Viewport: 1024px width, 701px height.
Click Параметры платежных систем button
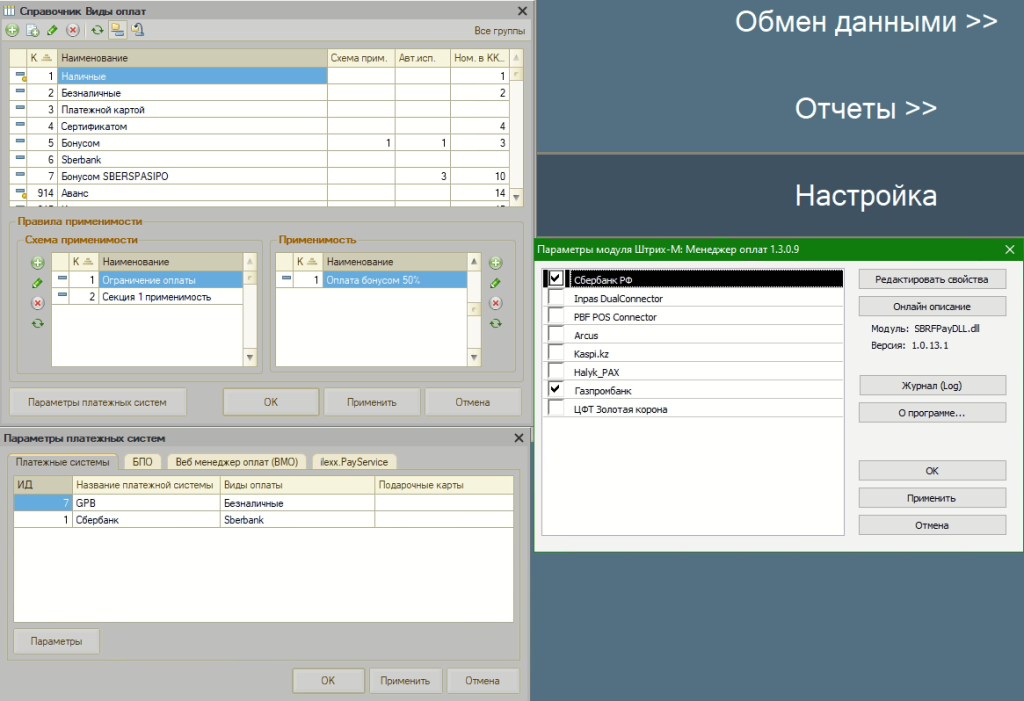tap(97, 402)
